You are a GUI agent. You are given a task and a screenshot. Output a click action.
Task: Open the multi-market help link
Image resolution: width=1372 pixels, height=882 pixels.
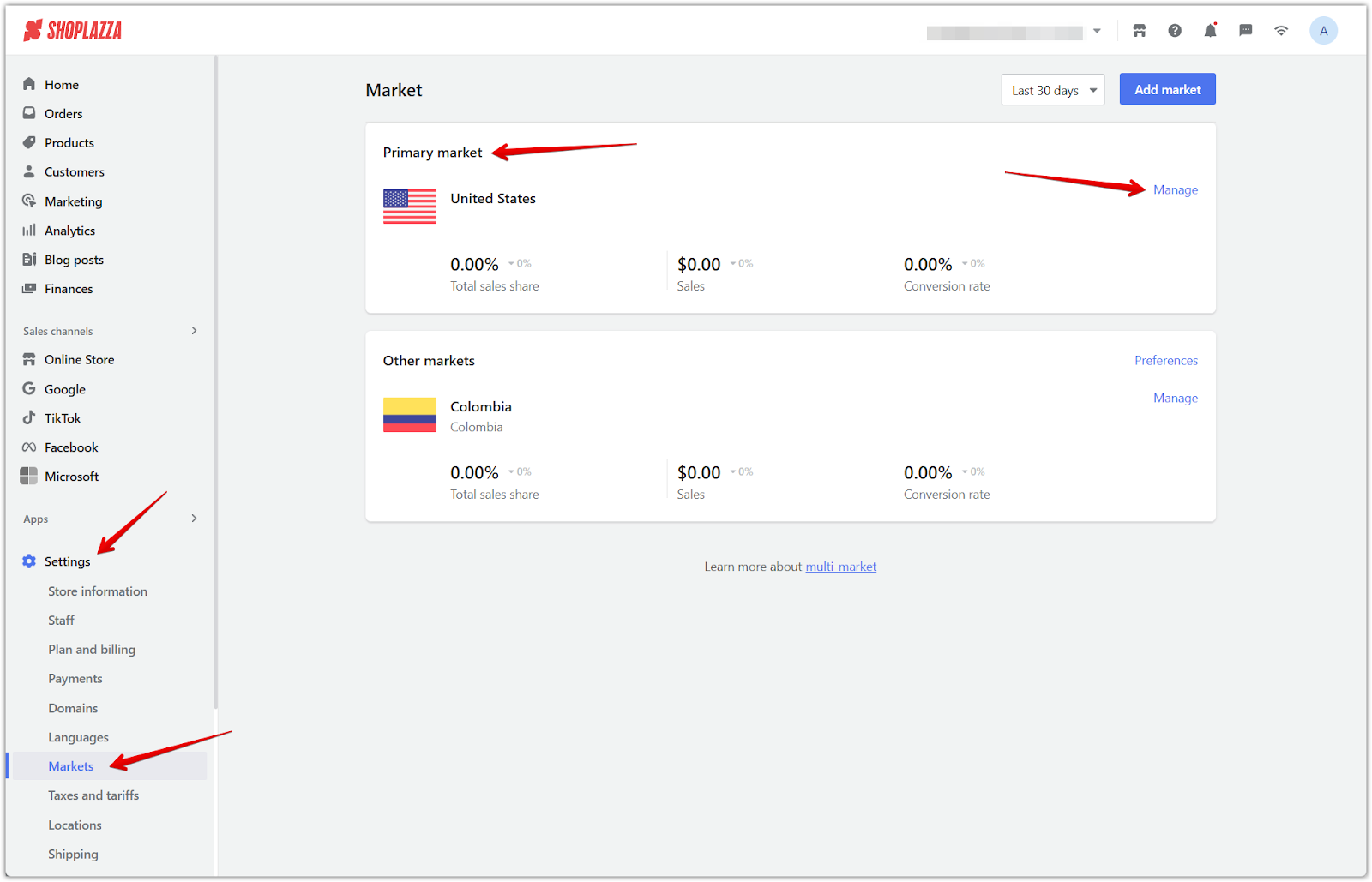(840, 567)
